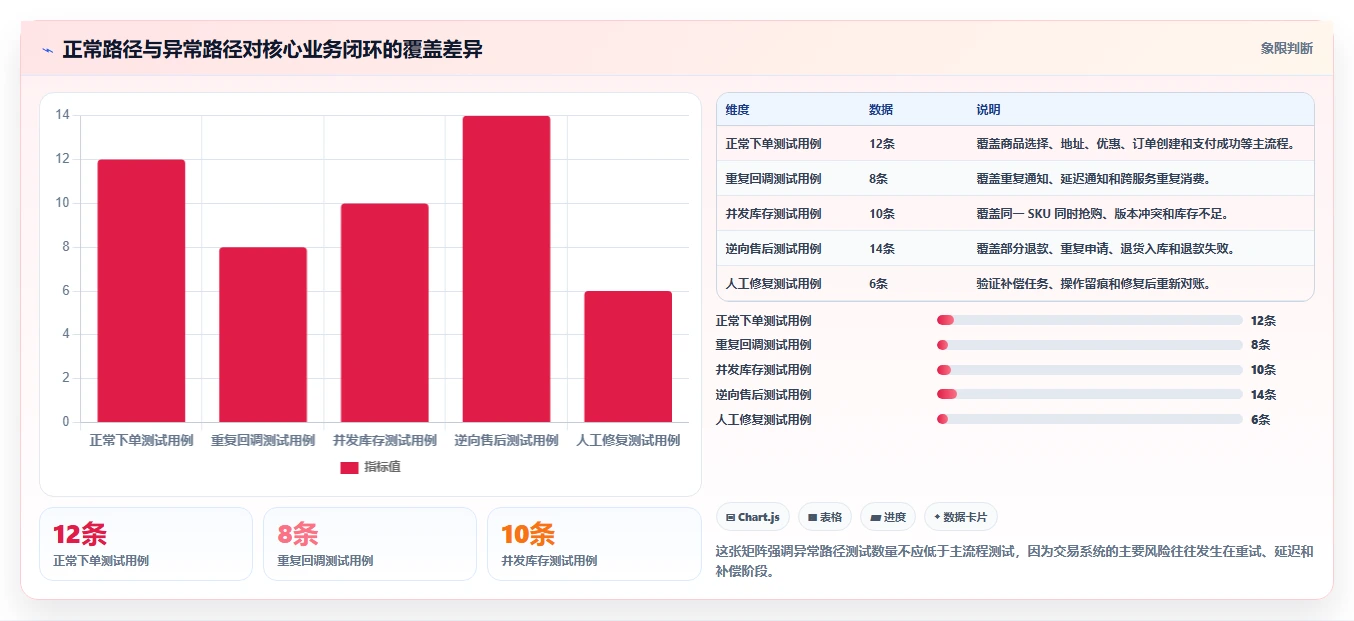Click the 6条 value beside the progress bar
Viewport: 1354px width, 621px height.
tap(1260, 420)
